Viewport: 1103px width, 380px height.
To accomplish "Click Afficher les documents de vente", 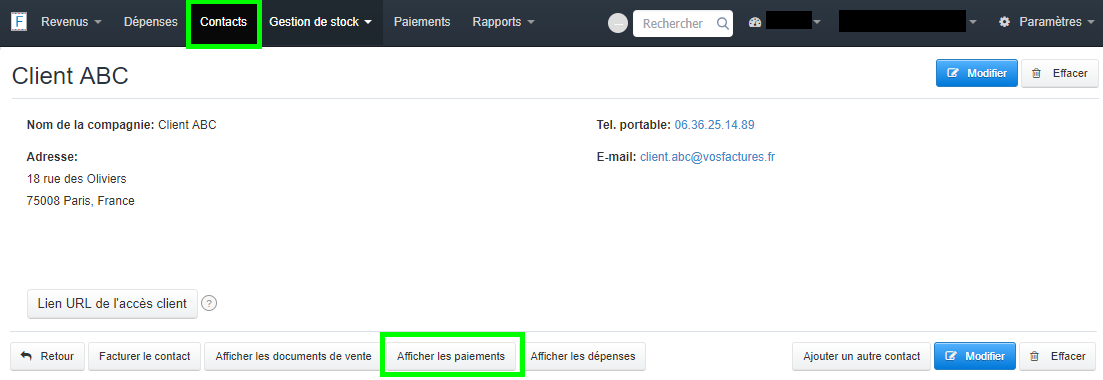I will point(293,356).
